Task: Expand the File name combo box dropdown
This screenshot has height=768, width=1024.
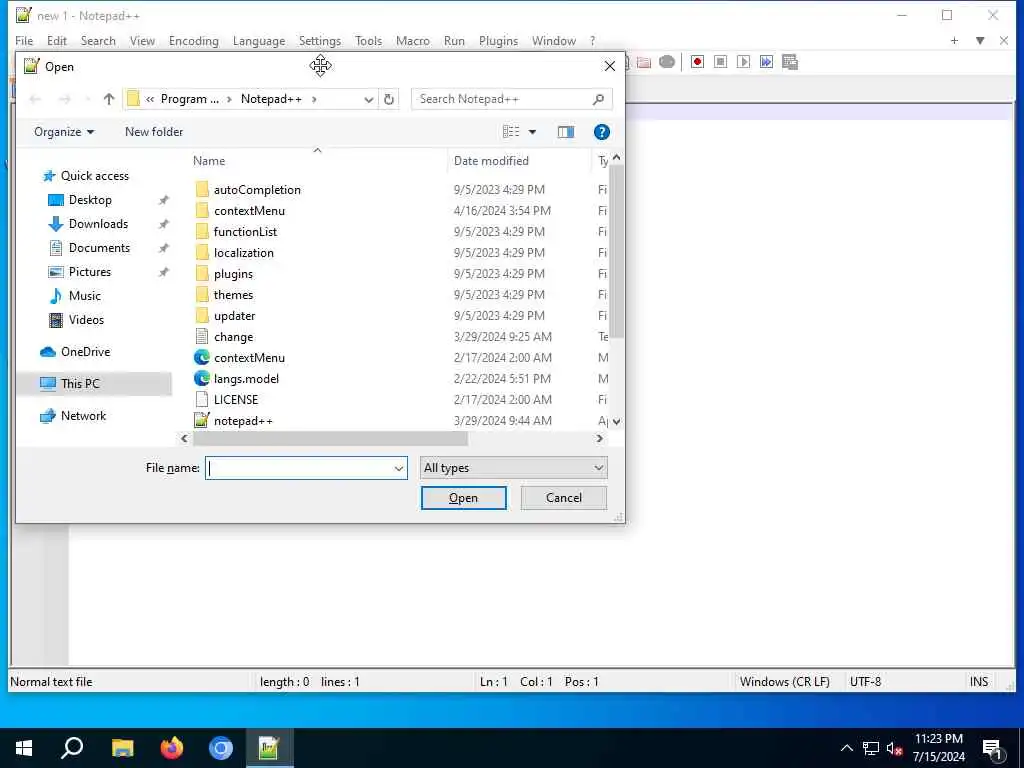Action: point(398,468)
